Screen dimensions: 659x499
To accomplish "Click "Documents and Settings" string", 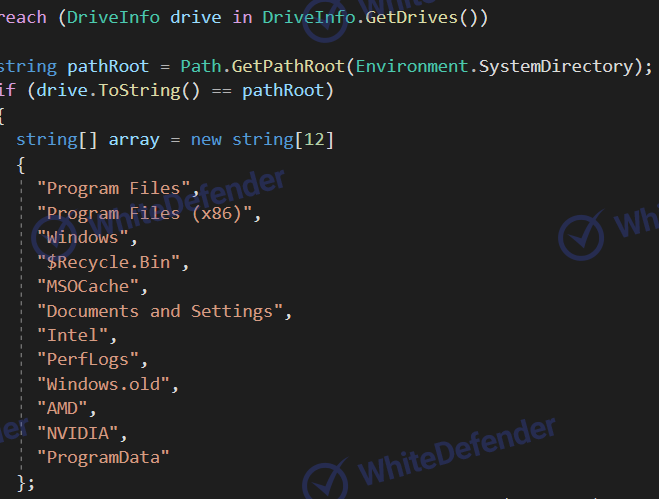I will coord(160,311).
